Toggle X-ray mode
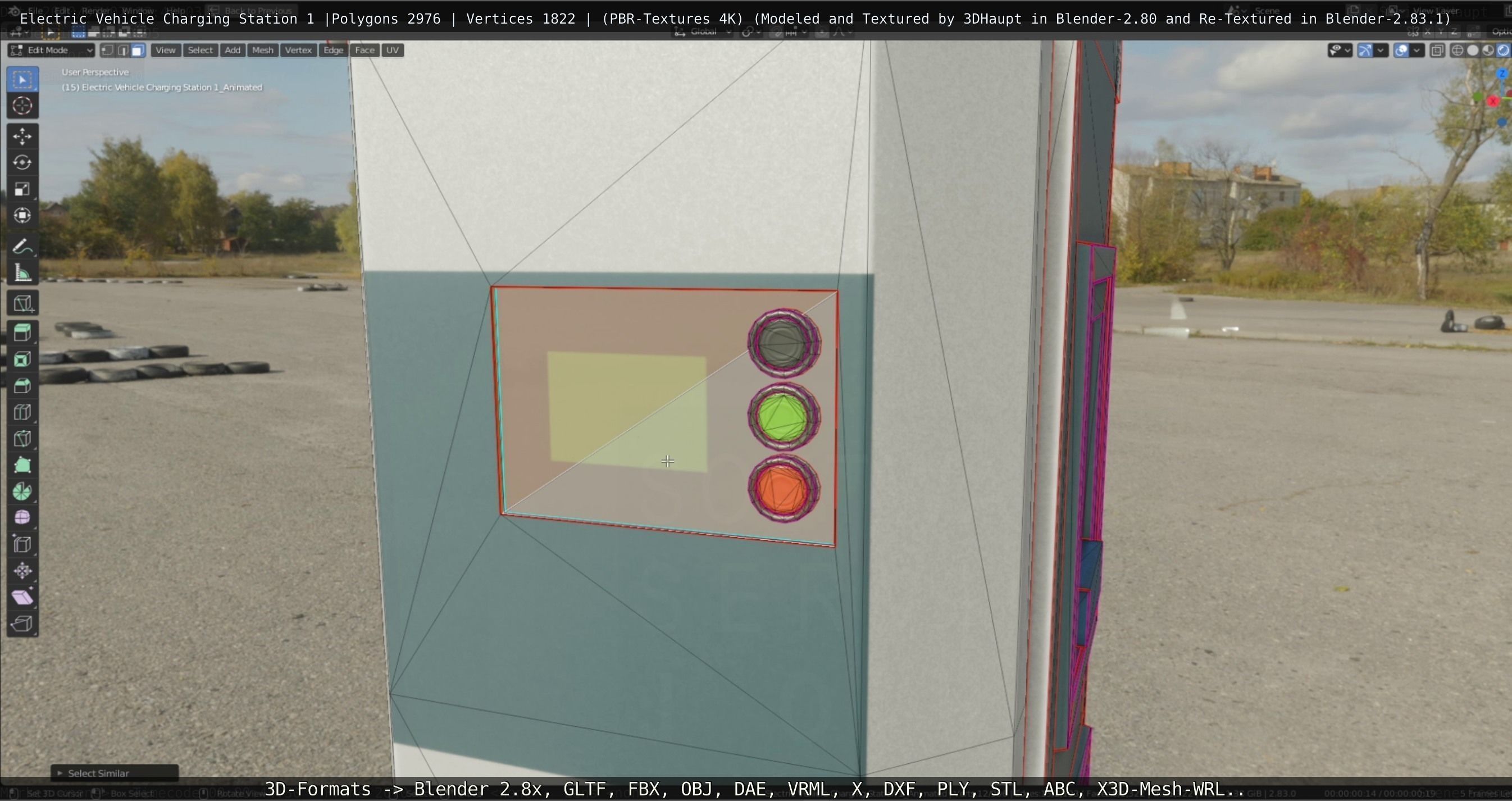The height and width of the screenshot is (801, 1512). point(1437,51)
